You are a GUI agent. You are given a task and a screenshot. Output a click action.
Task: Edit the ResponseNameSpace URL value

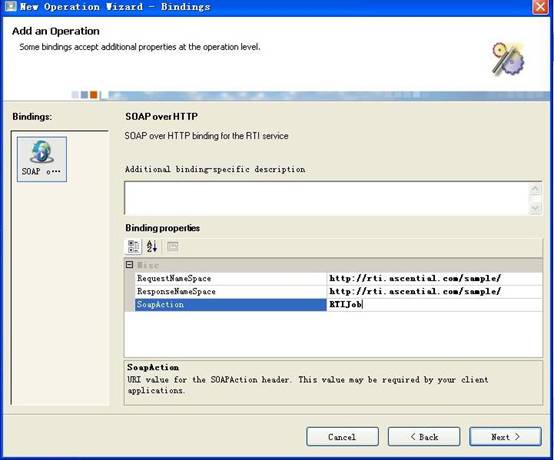click(x=435, y=291)
